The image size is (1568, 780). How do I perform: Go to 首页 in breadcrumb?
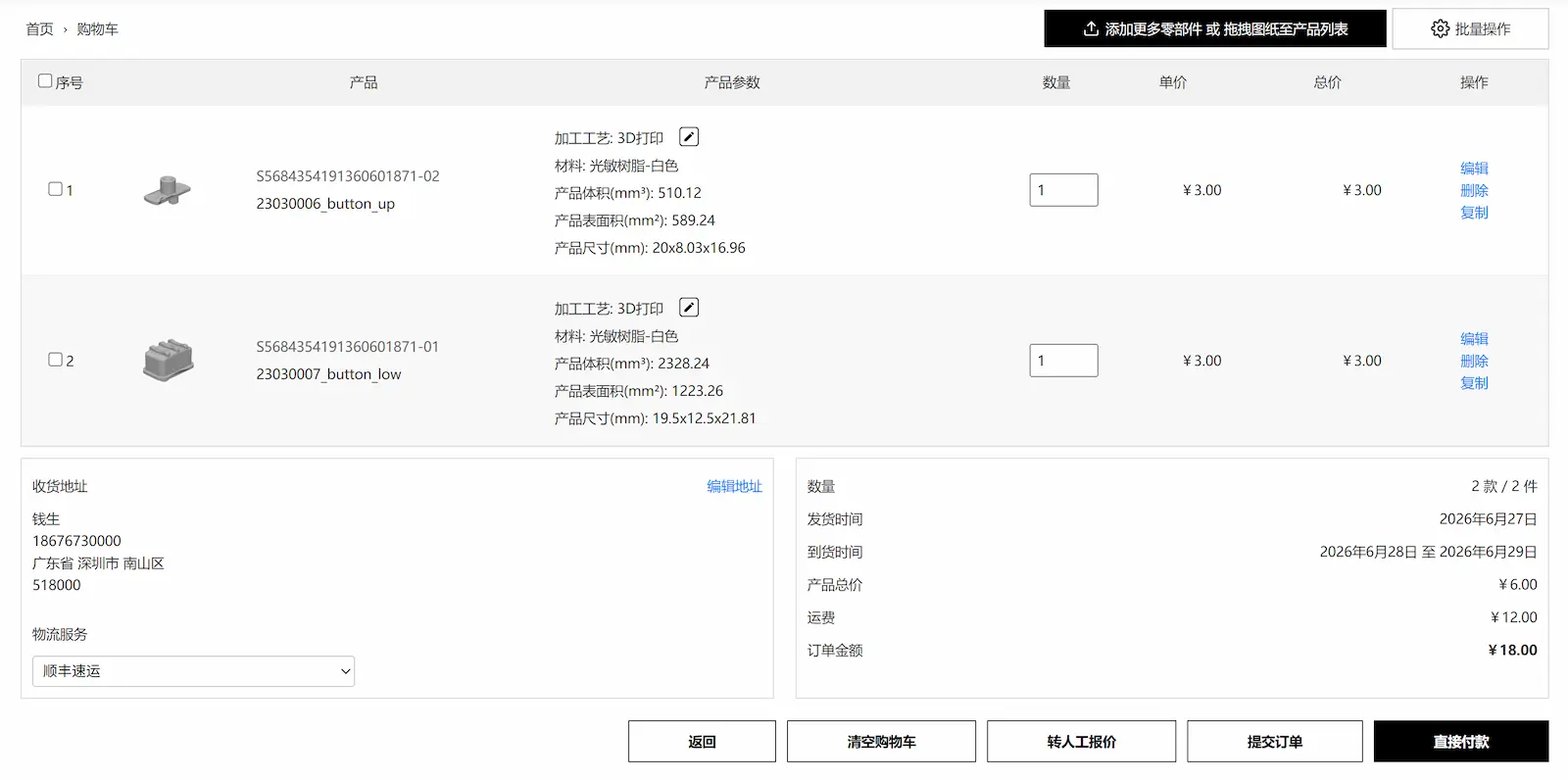(39, 29)
